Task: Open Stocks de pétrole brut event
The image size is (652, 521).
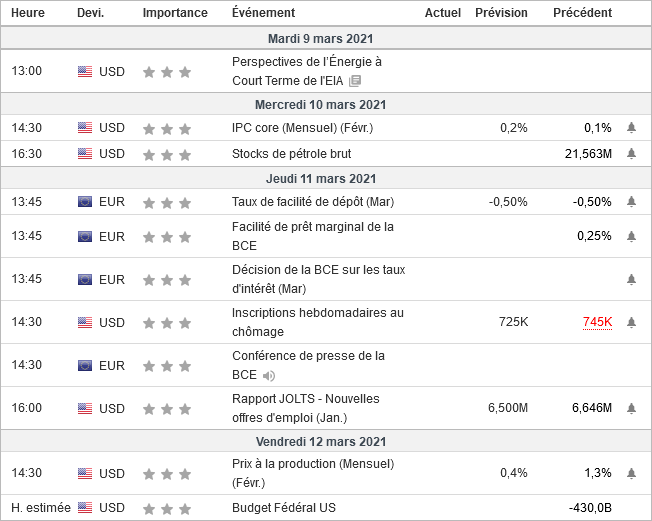Action: 291,154
